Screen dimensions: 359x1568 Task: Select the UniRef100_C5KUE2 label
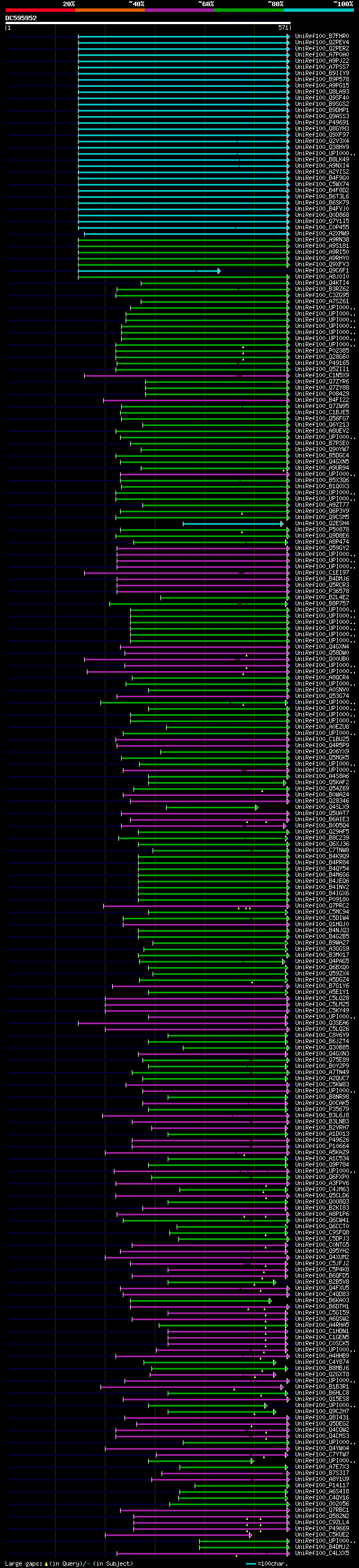pyautogui.click(x=323, y=1534)
